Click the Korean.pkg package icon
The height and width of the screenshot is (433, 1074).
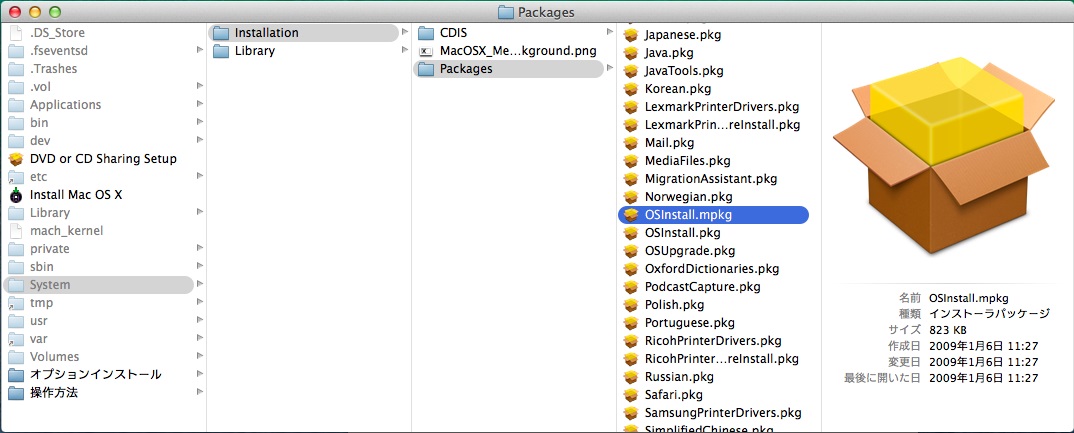click(x=631, y=89)
